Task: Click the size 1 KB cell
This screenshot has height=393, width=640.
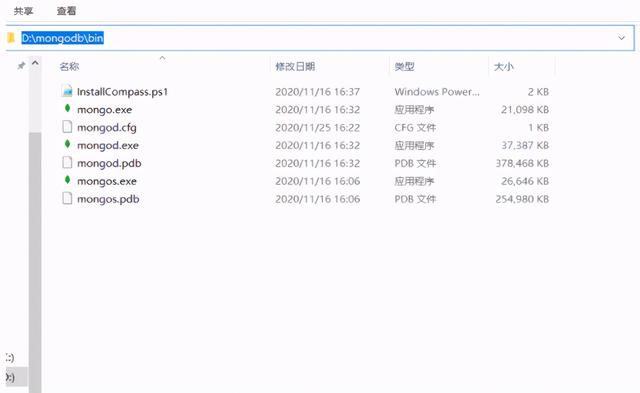Action: click(538, 128)
